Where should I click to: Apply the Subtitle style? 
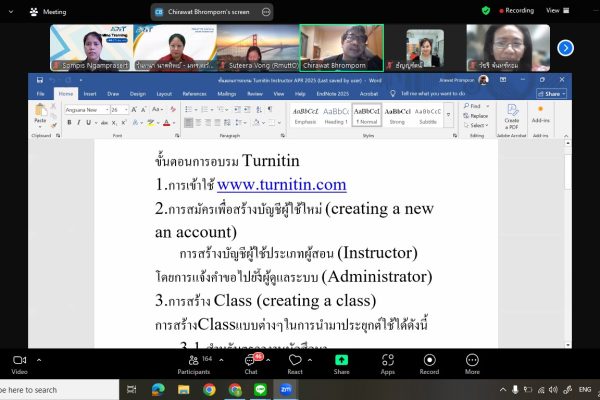click(428, 116)
